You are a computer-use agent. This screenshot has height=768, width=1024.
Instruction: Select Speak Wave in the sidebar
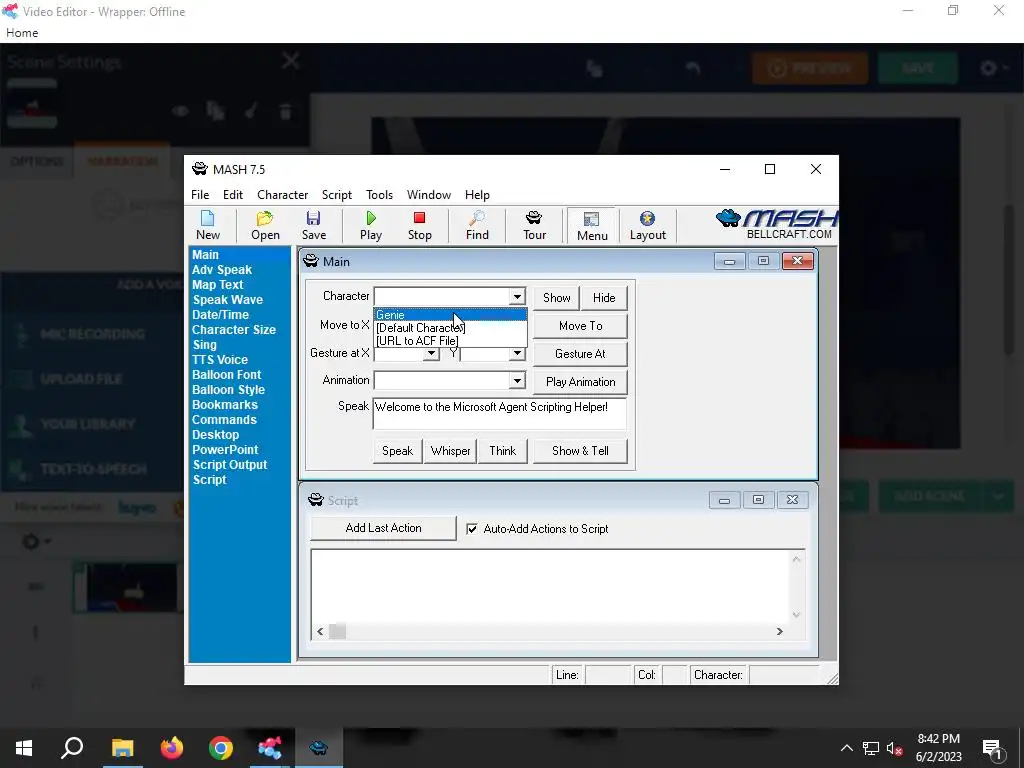click(x=228, y=300)
